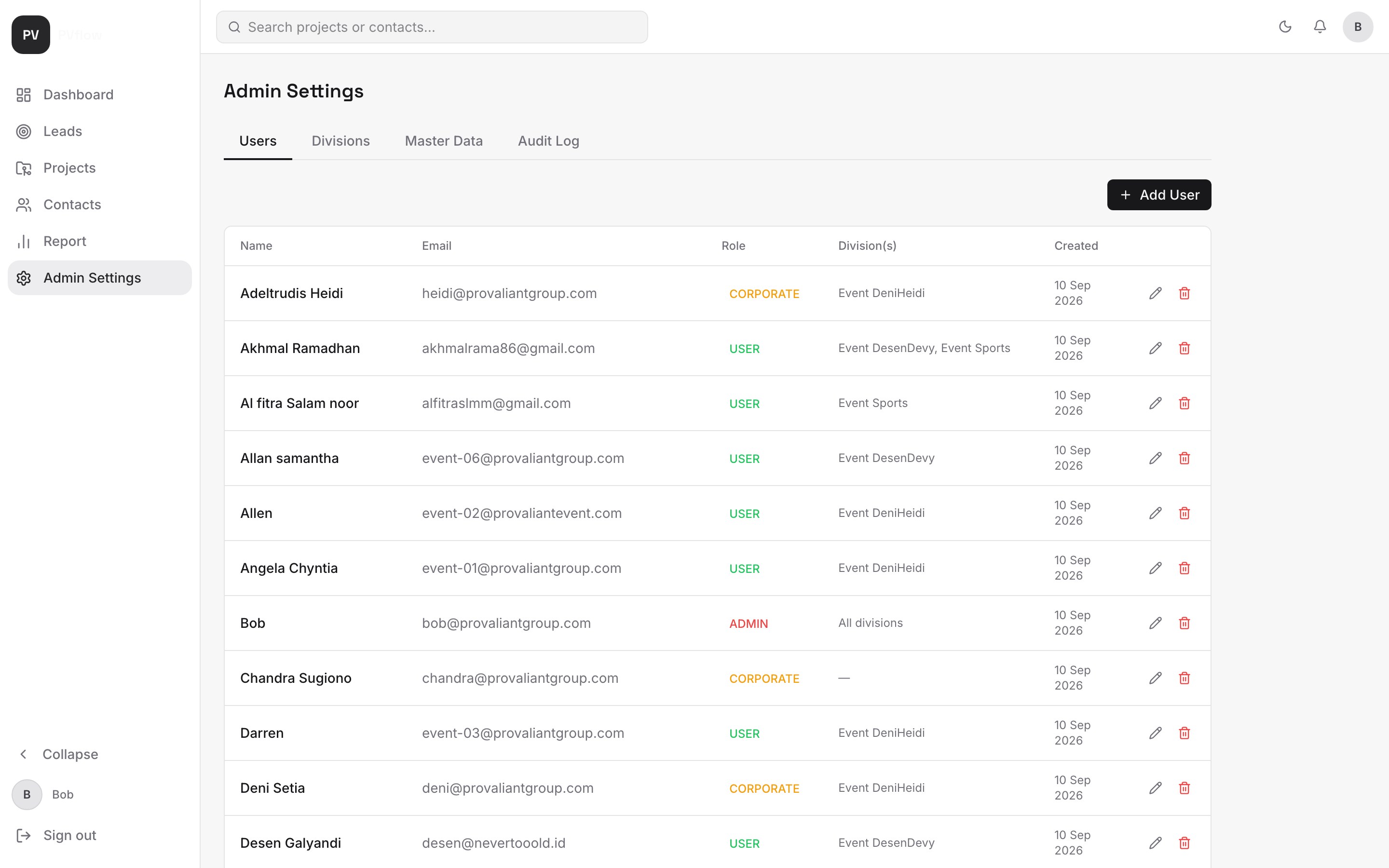Switch to the Divisions tab
Viewport: 1389px width, 868px height.
[x=340, y=141]
